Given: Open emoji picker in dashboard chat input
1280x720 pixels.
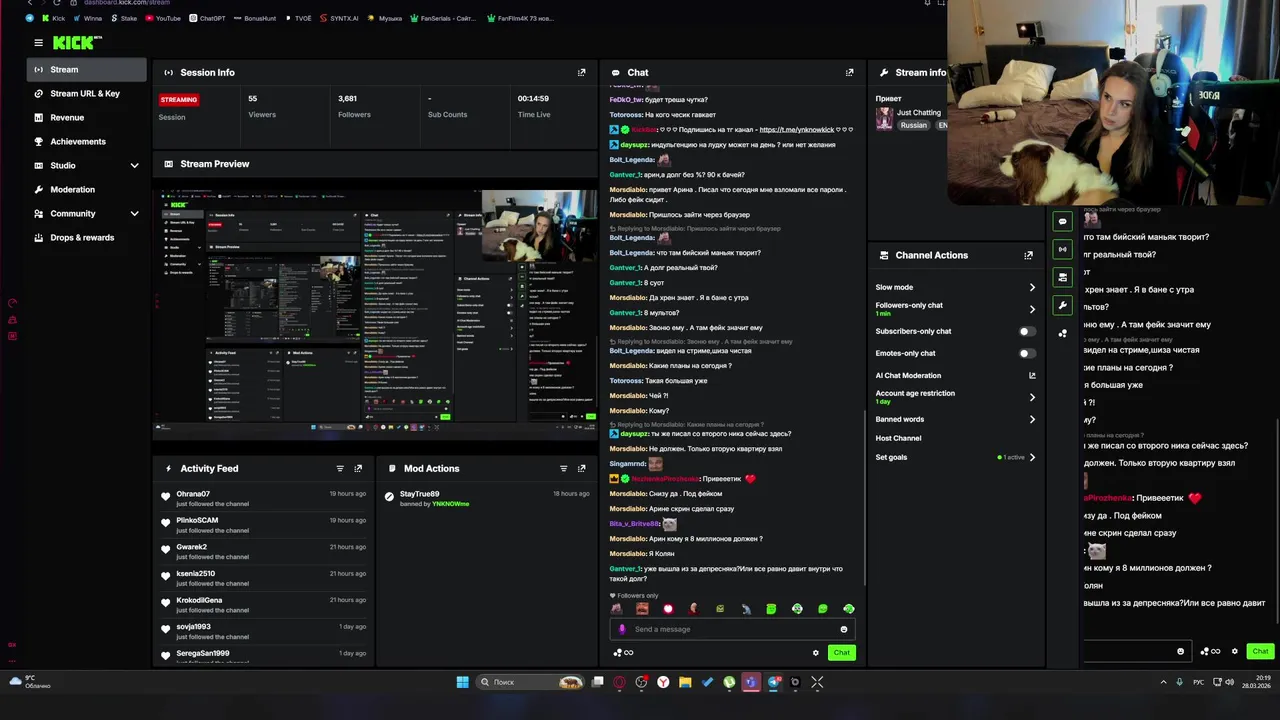Looking at the screenshot, I should point(843,629).
